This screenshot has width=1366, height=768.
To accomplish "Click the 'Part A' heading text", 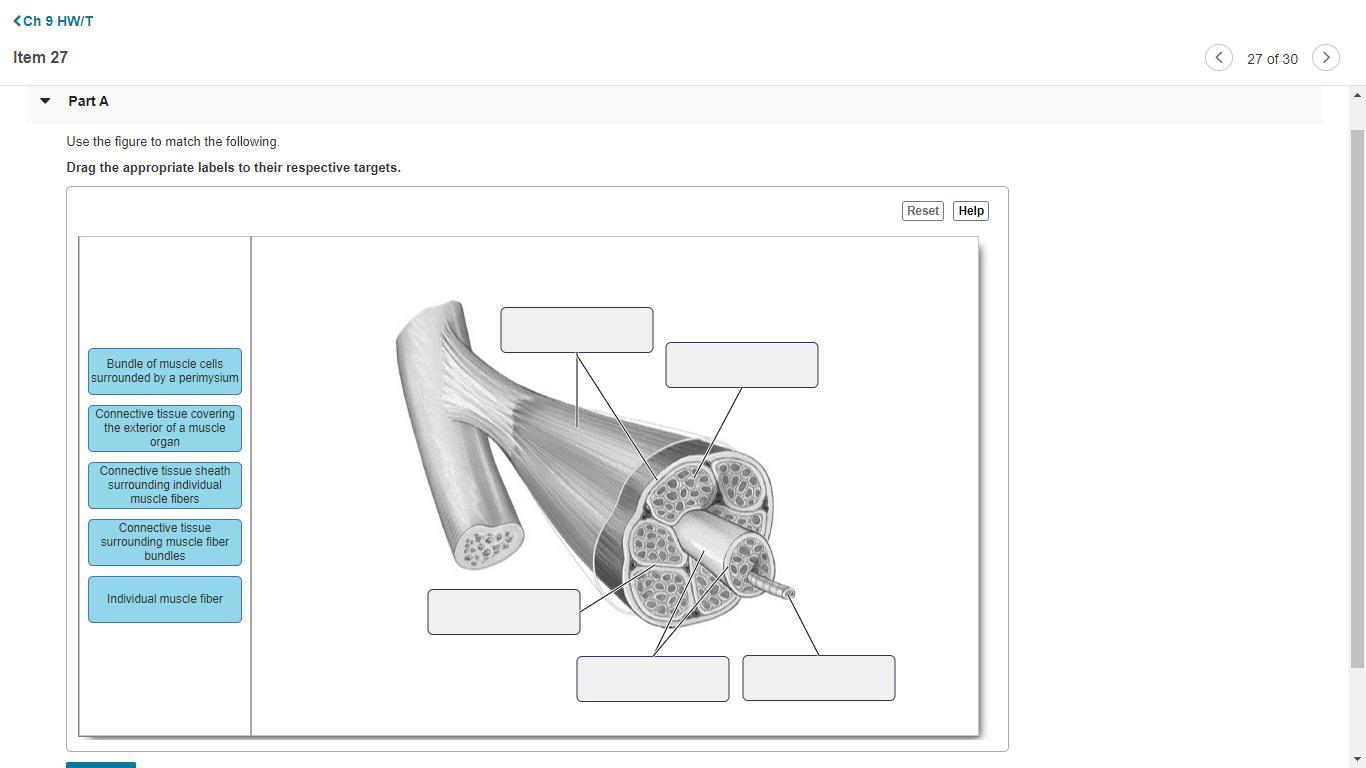I will point(88,101).
